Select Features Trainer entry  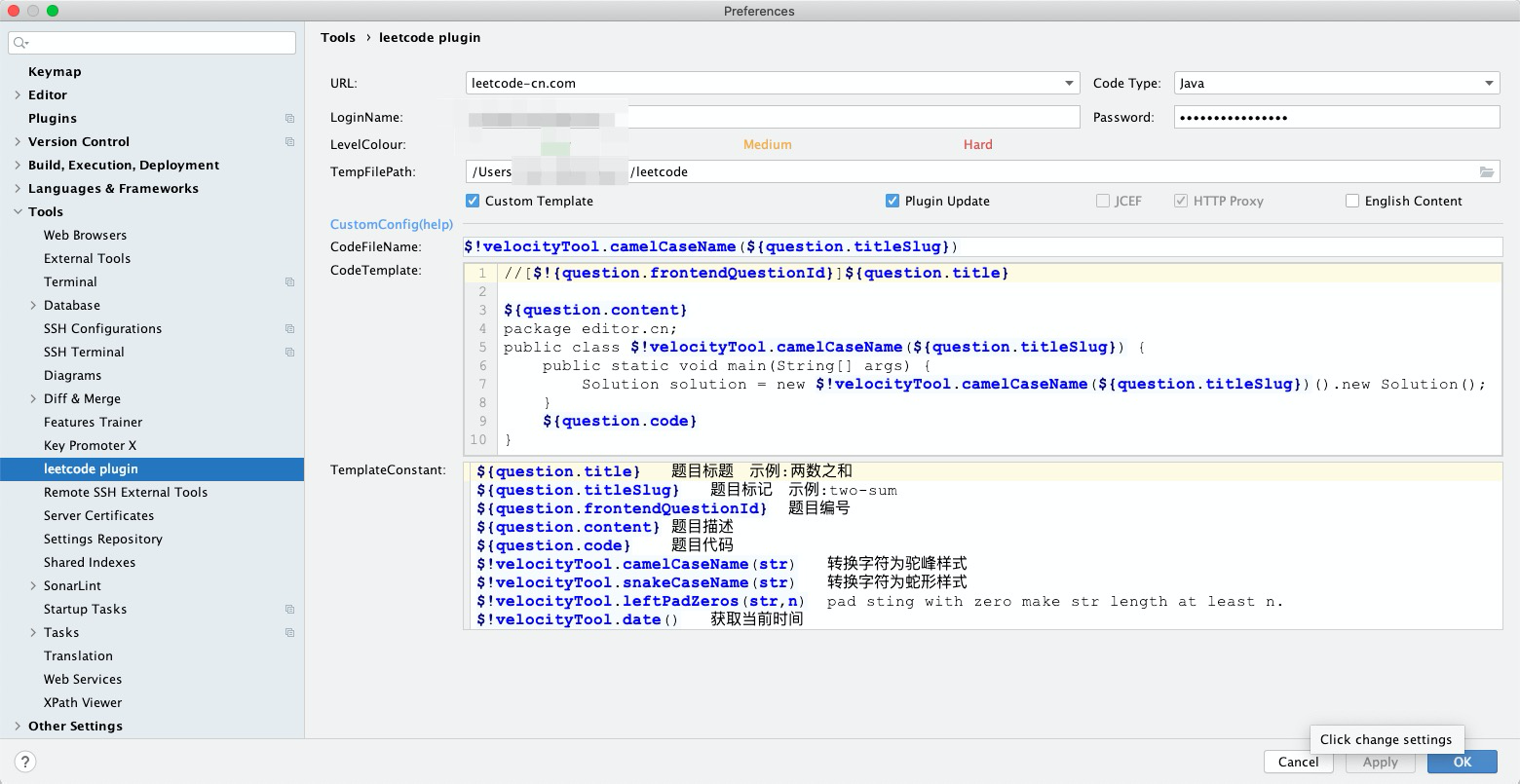[x=93, y=423]
